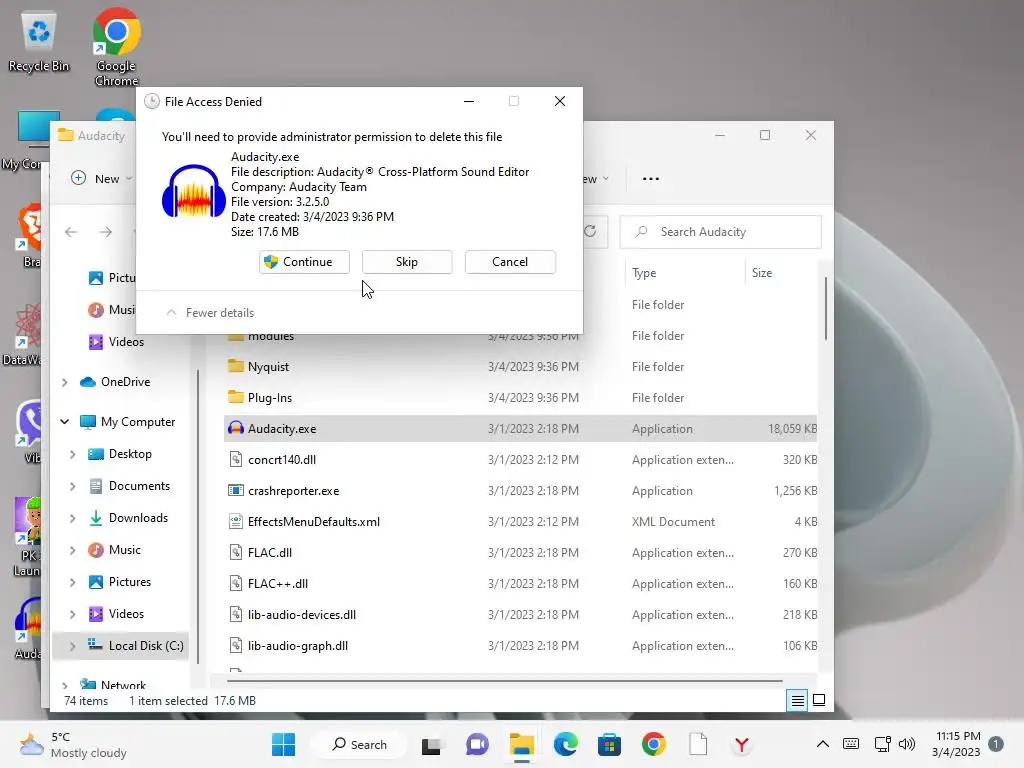Sort by the Type column header
1024x768 pixels.
coord(644,273)
